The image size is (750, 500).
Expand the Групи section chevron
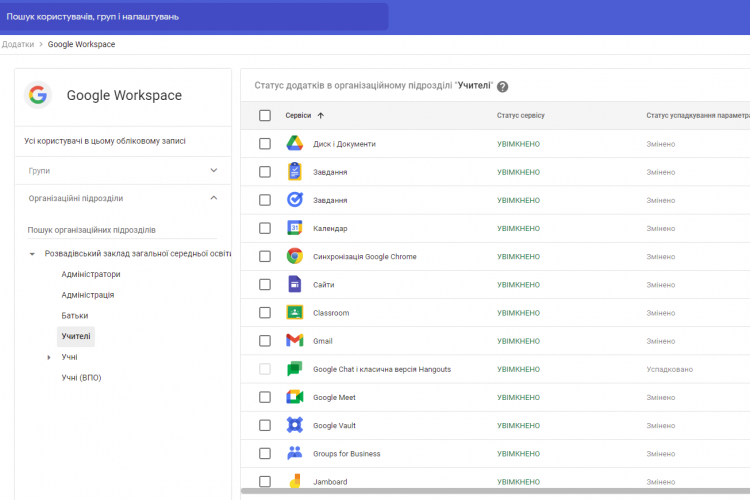[x=214, y=170]
